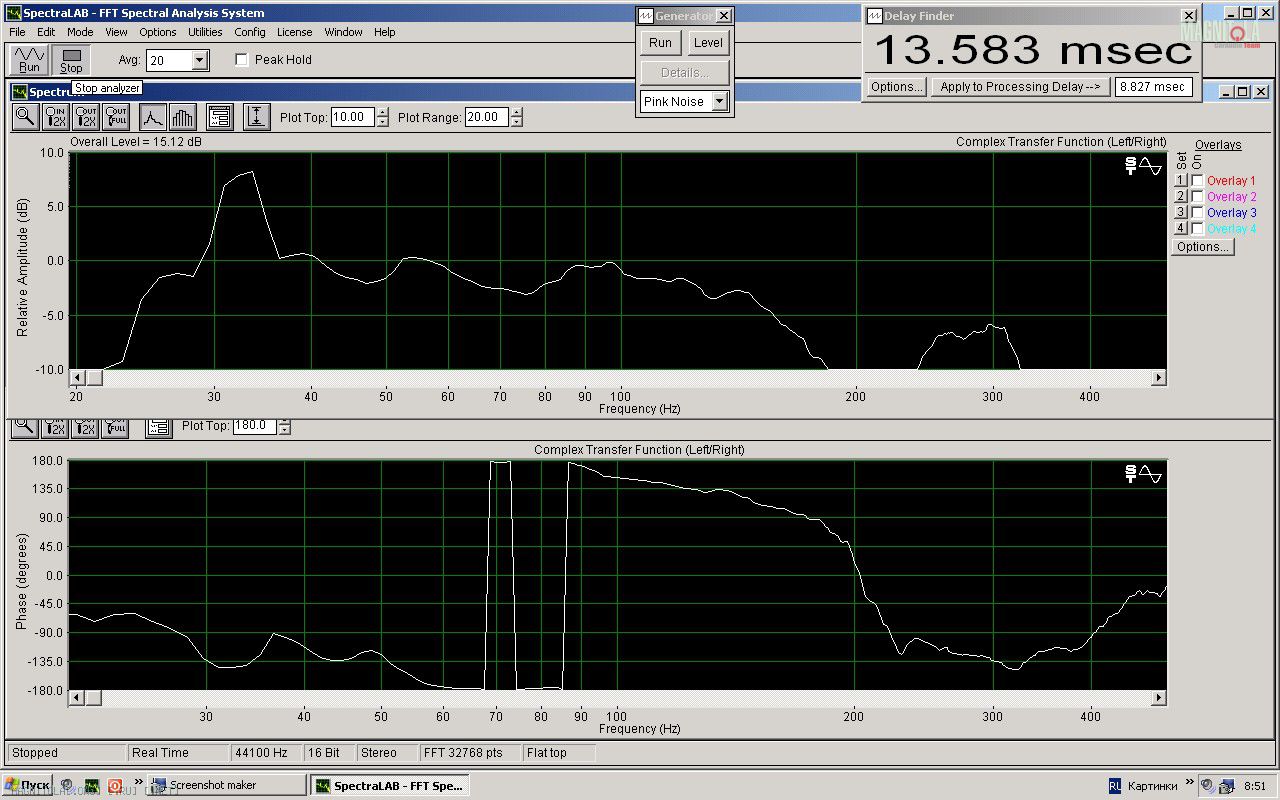Click Set button 4 for Overlay 4
This screenshot has height=800, width=1280.
[1181, 229]
